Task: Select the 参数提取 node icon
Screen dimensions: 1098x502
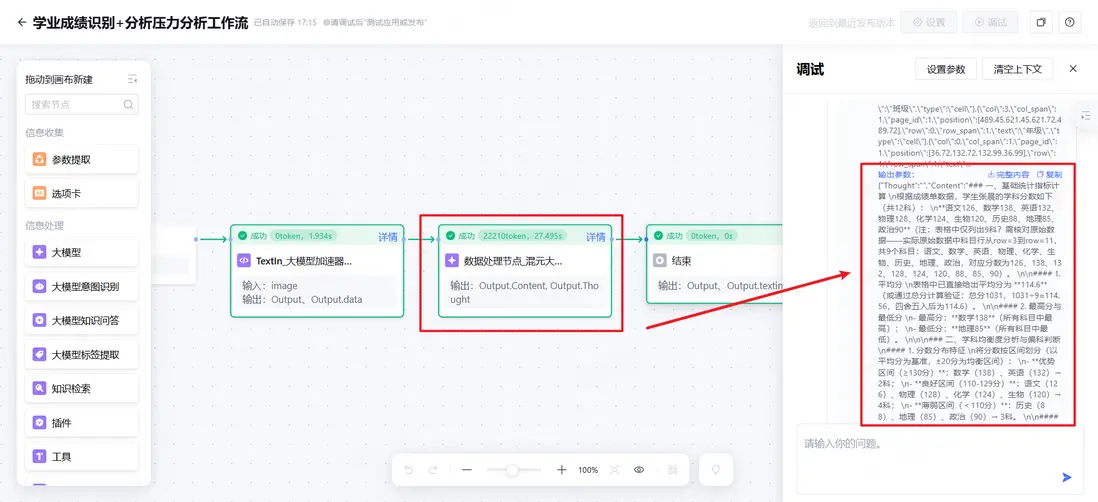Action: (39, 160)
